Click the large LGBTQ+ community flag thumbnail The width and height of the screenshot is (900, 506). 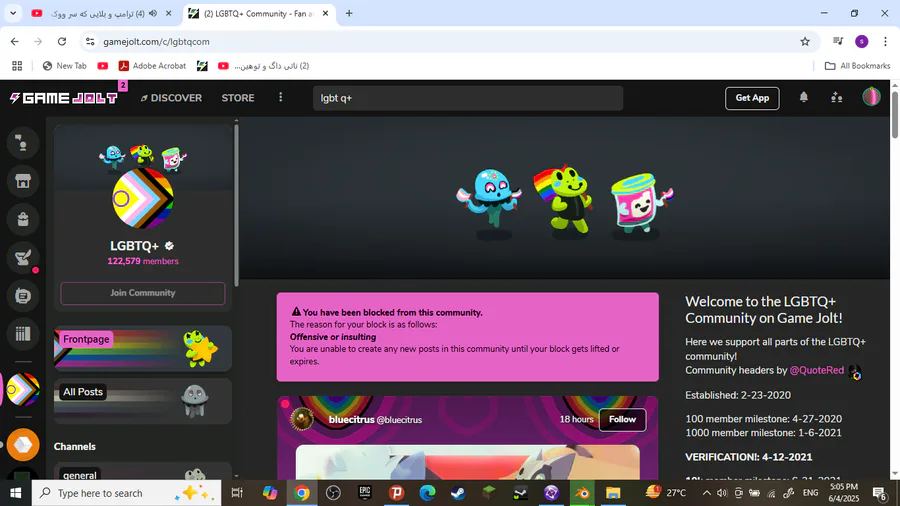[x=143, y=198]
